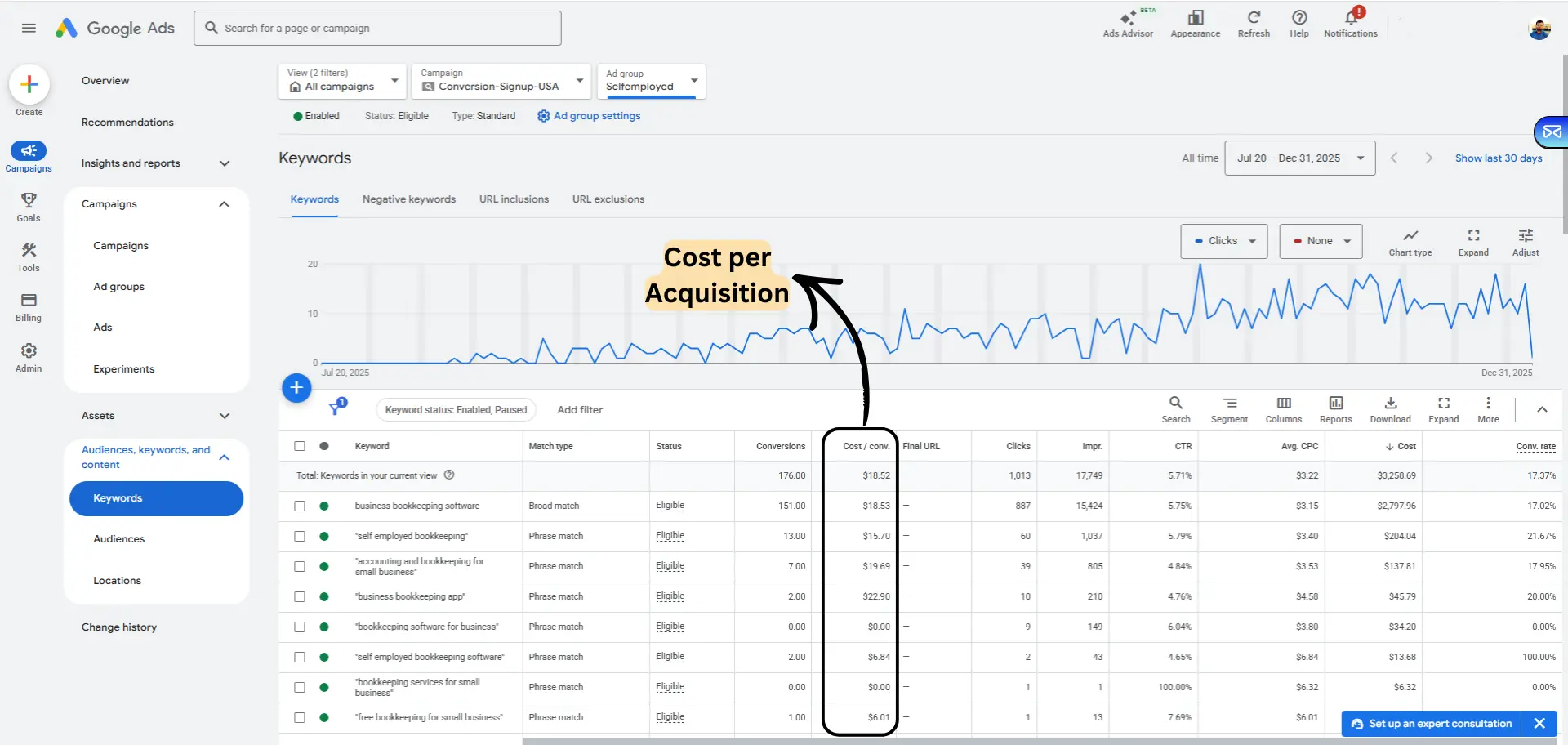Click the Billing icon
The image size is (1568, 745).
(29, 307)
